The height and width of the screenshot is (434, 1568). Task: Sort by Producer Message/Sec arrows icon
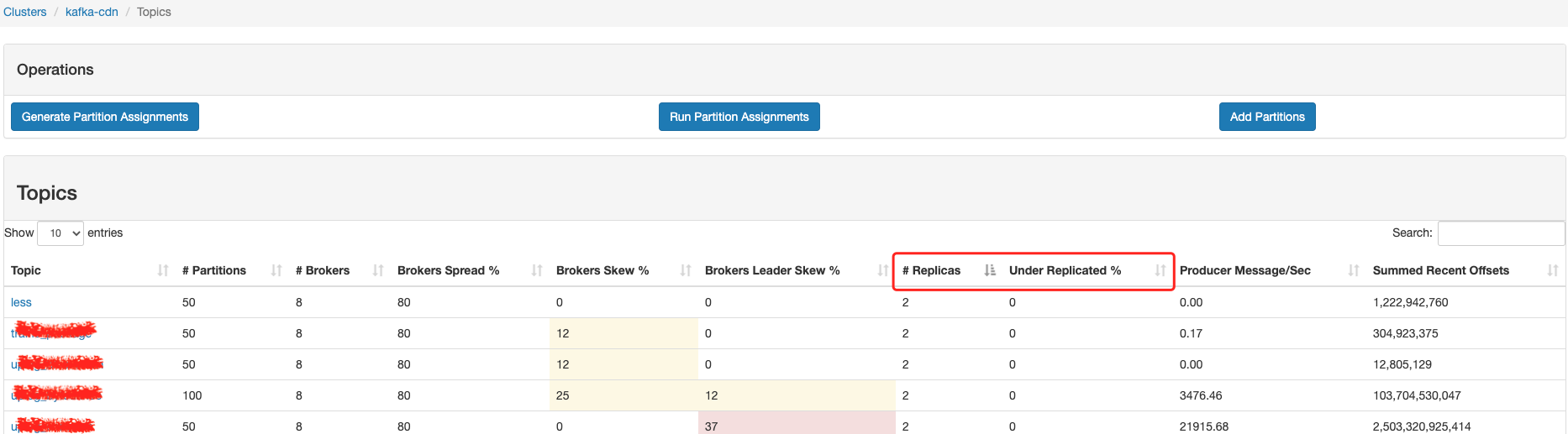tap(1354, 270)
